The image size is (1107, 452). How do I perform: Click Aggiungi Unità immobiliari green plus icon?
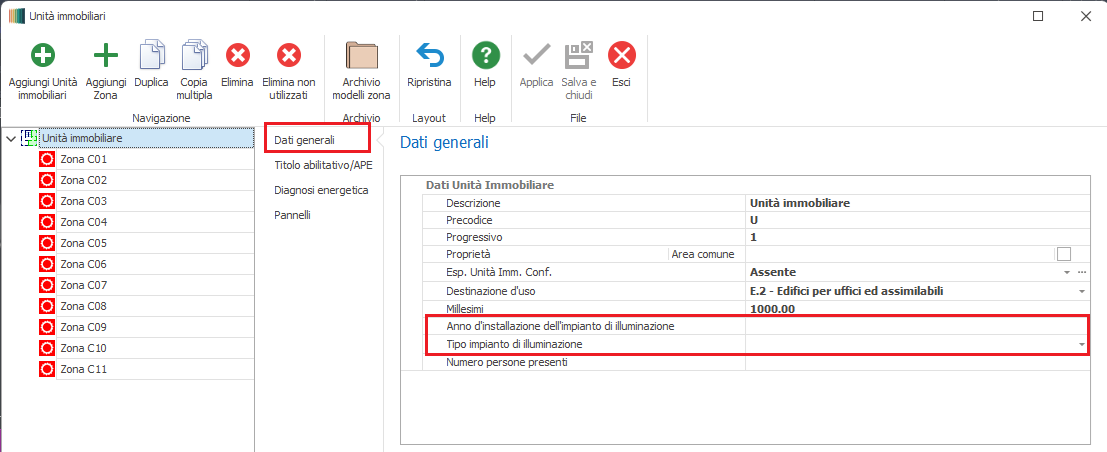point(43,55)
